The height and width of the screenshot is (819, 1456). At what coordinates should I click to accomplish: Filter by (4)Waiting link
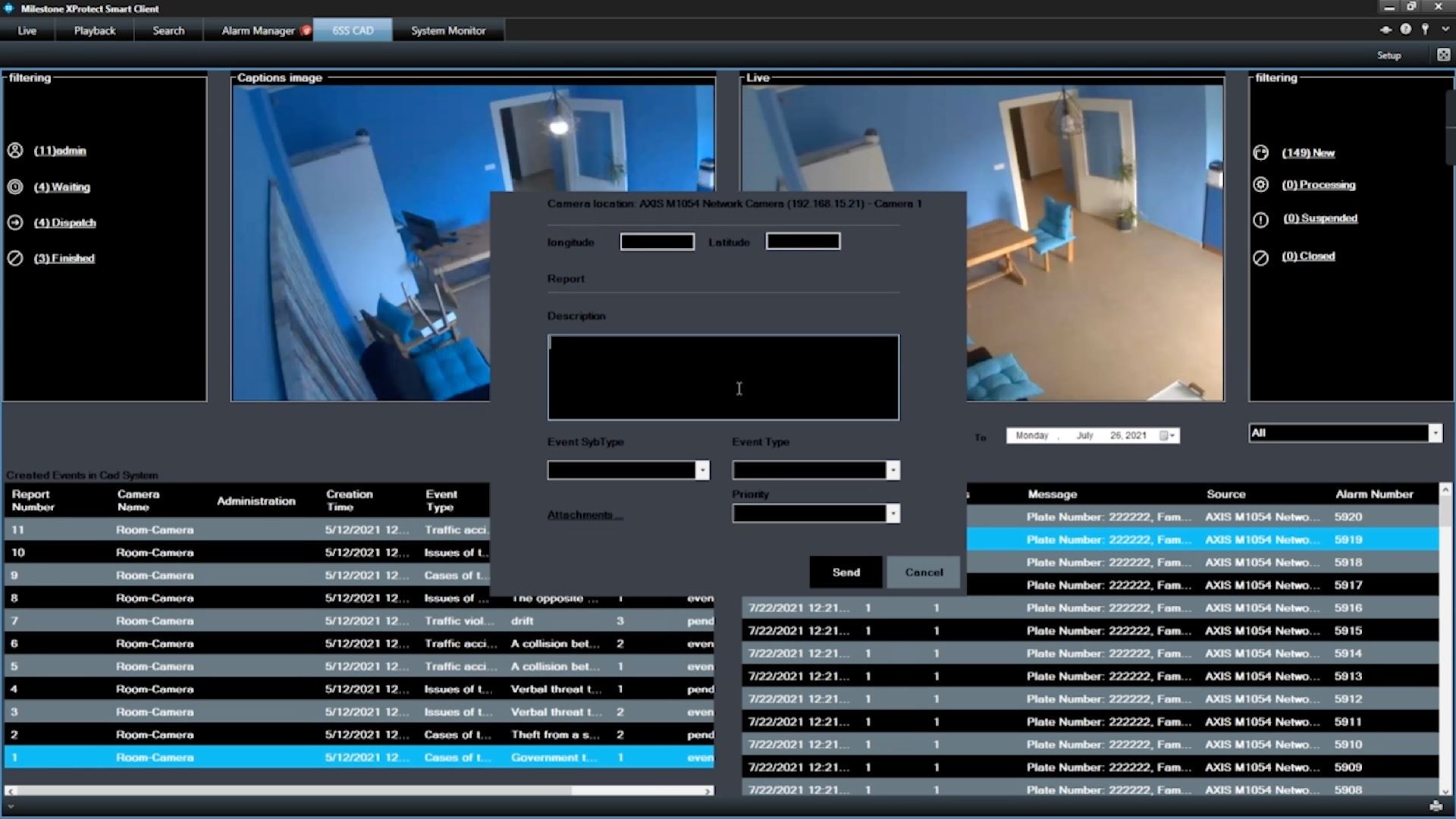point(61,187)
